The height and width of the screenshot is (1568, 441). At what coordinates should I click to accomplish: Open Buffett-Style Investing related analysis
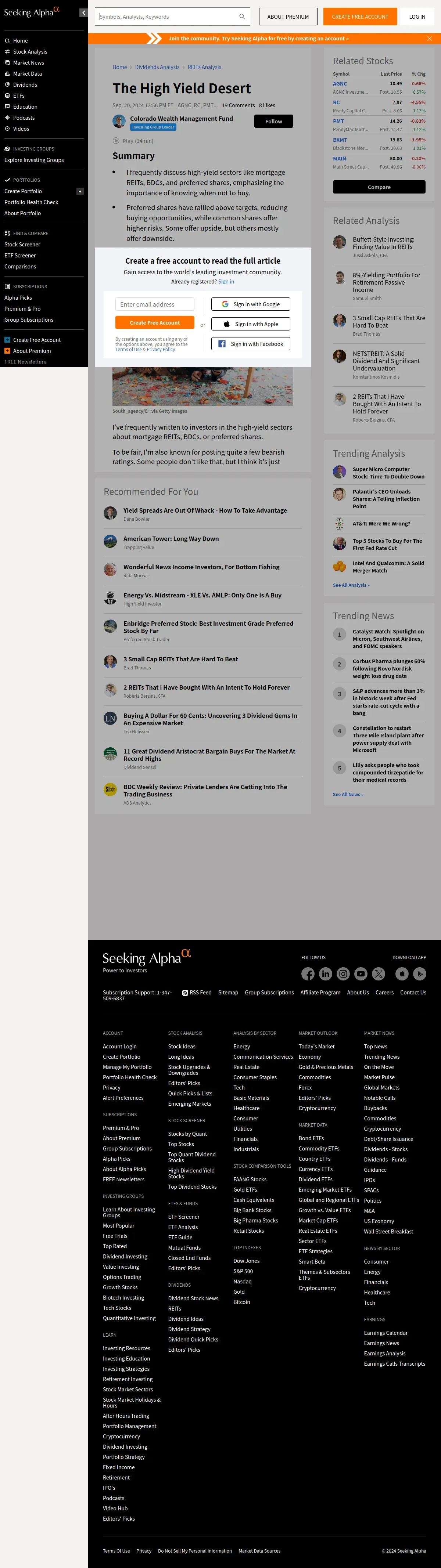pos(383,243)
